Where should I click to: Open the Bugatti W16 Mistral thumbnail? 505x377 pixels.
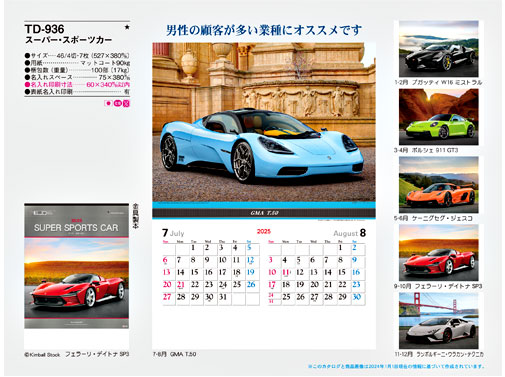(x=439, y=49)
